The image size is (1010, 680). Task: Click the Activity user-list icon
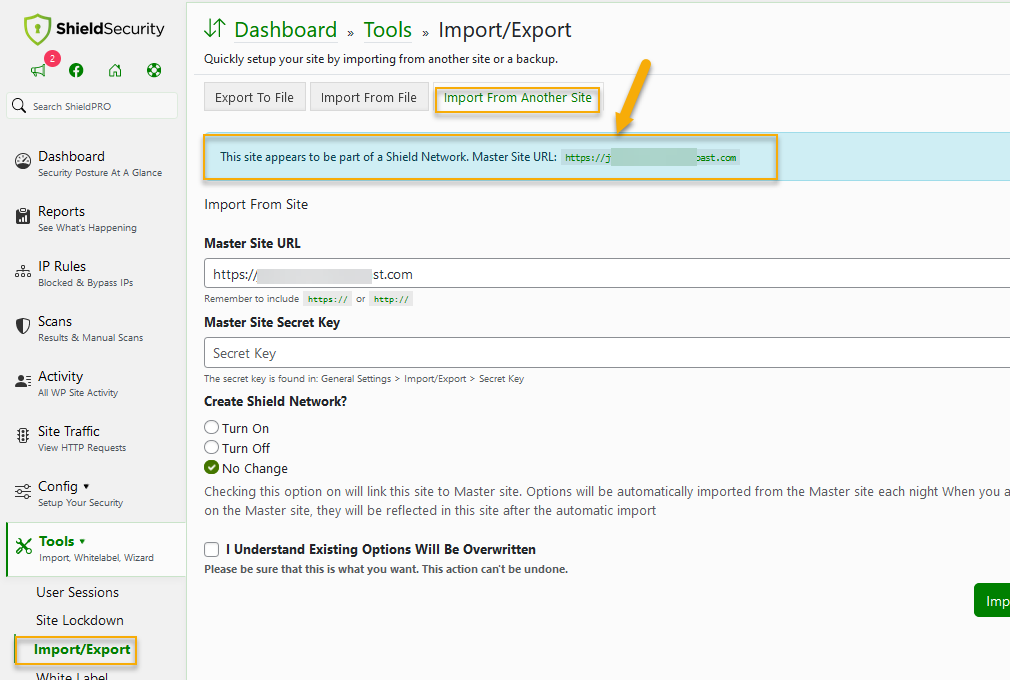[23, 381]
